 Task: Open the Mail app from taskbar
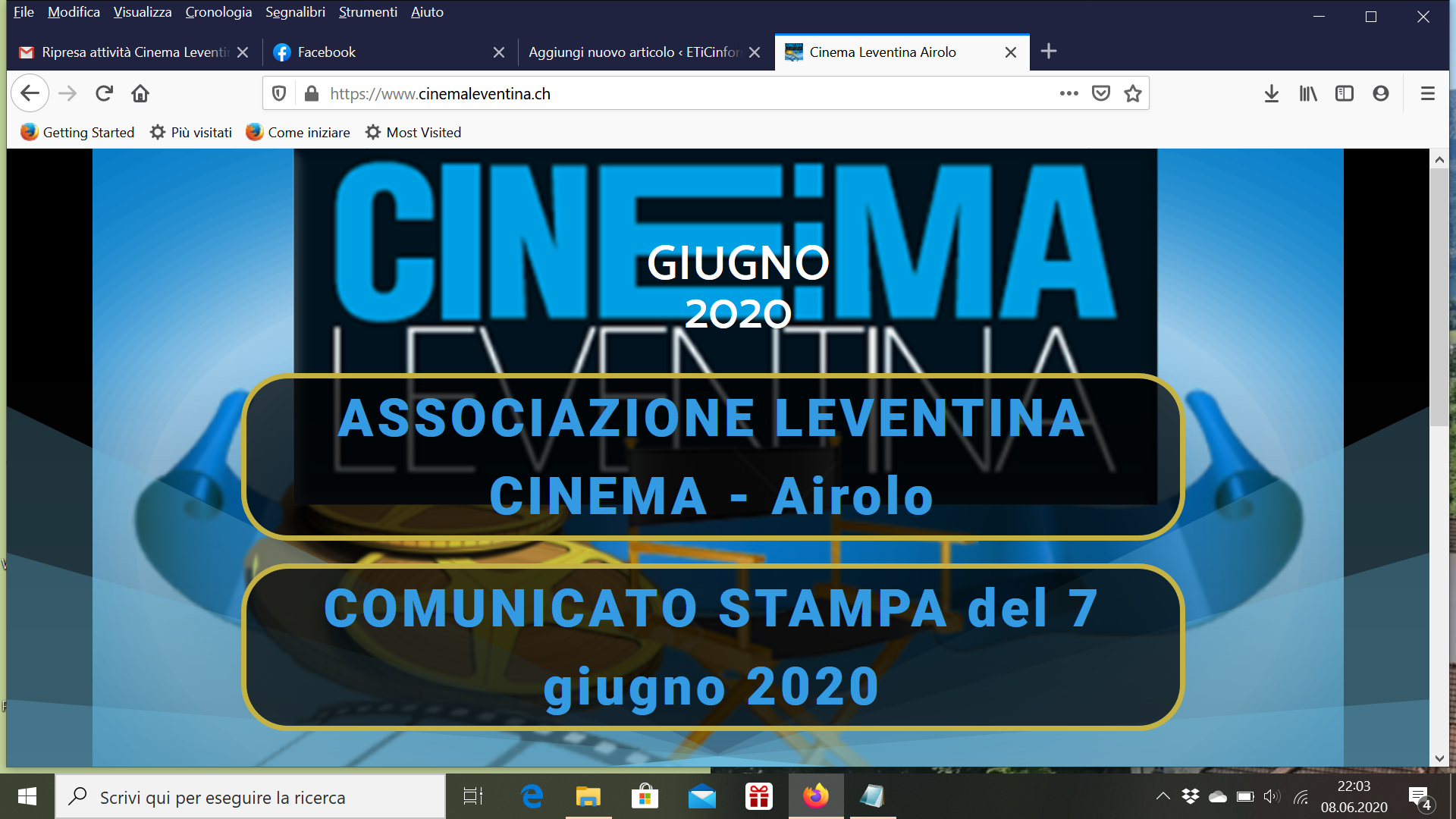[x=702, y=796]
